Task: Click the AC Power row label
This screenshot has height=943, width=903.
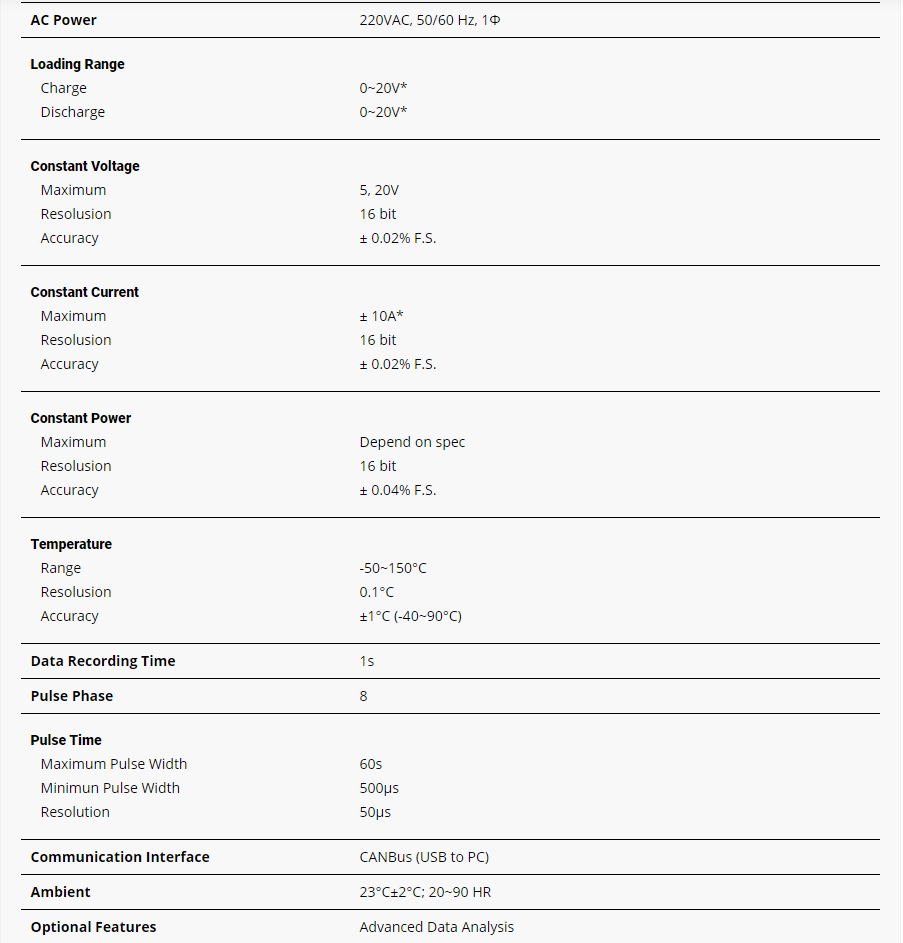Action: (x=64, y=20)
